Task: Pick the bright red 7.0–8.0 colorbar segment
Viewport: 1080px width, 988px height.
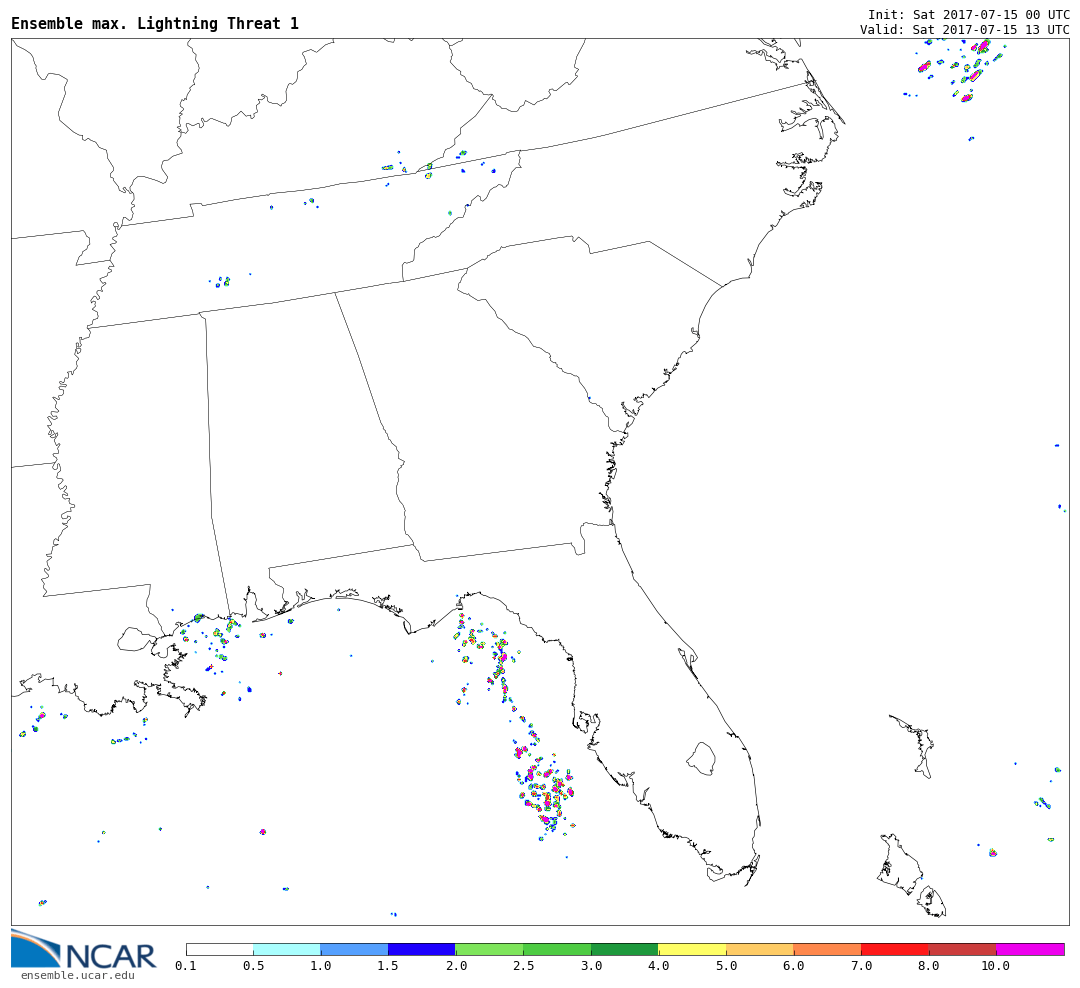Action: click(895, 949)
